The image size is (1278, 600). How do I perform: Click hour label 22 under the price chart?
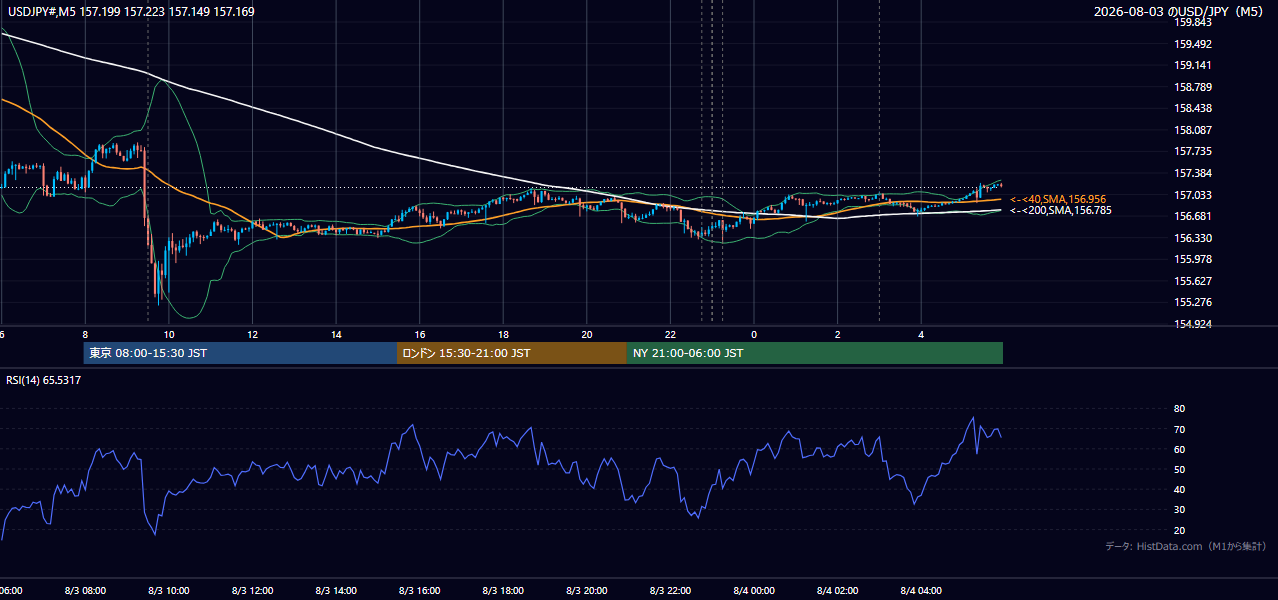click(670, 334)
